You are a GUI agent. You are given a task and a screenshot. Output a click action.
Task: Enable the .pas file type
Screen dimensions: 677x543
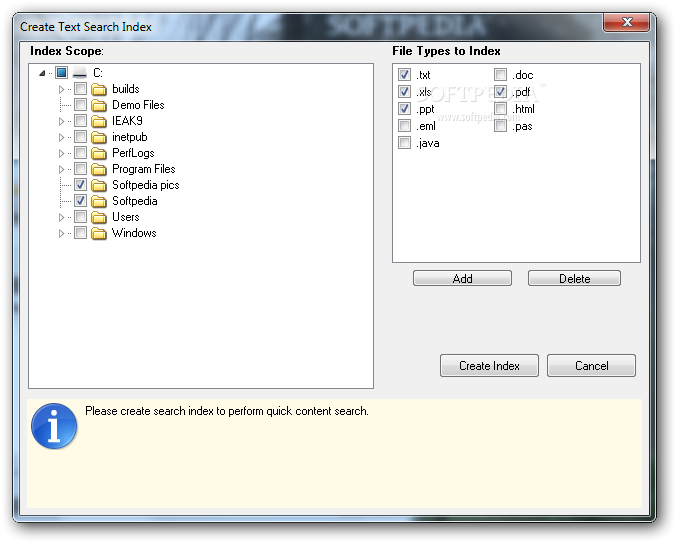coord(500,126)
